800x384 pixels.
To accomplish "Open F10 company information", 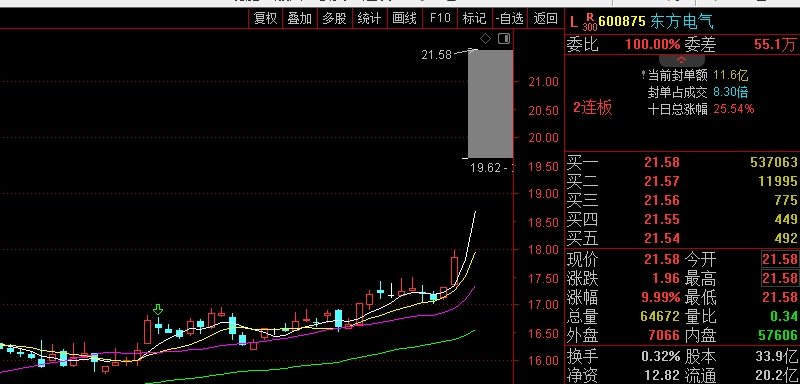I will pos(440,19).
